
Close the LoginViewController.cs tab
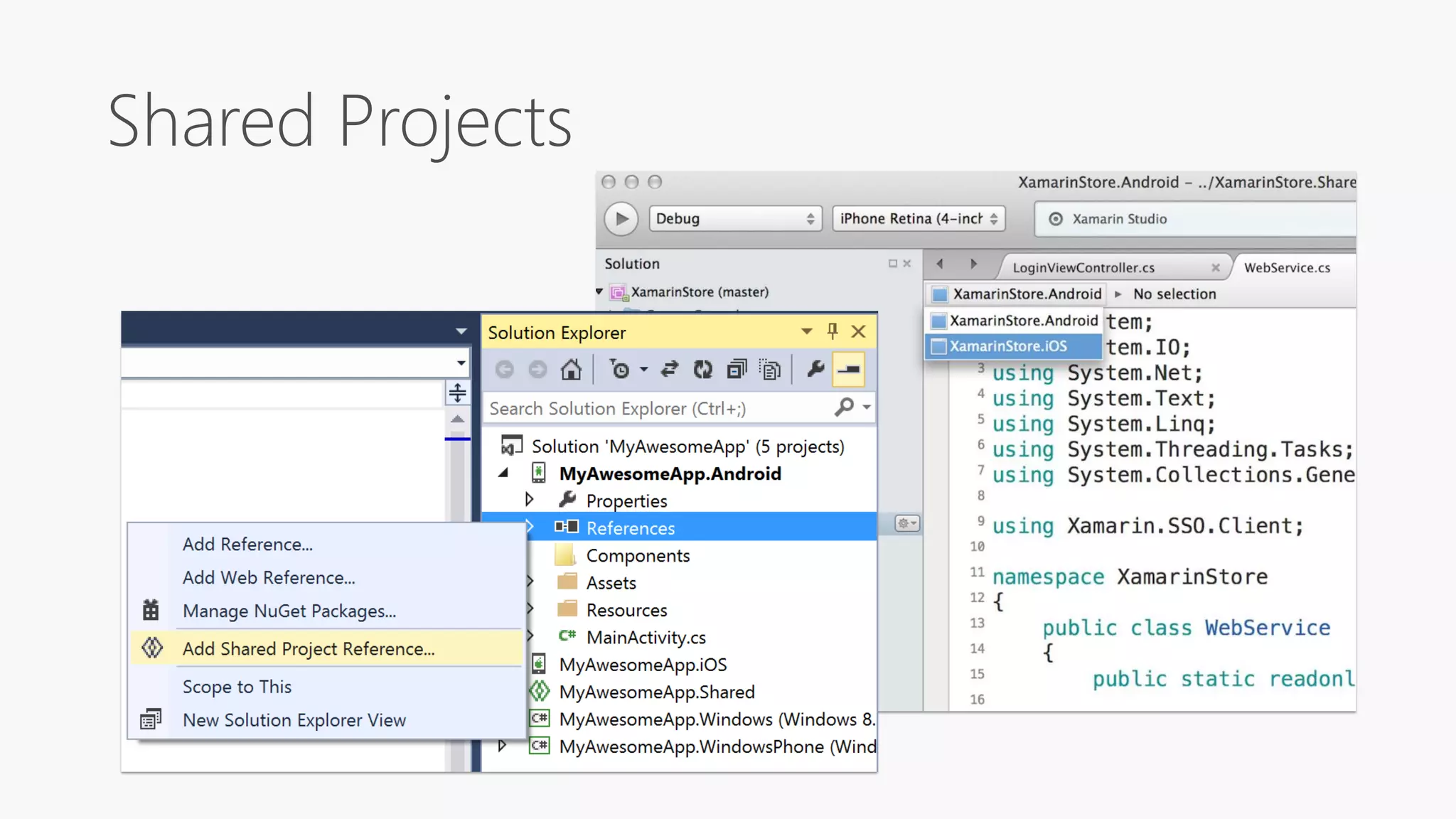coord(1216,267)
